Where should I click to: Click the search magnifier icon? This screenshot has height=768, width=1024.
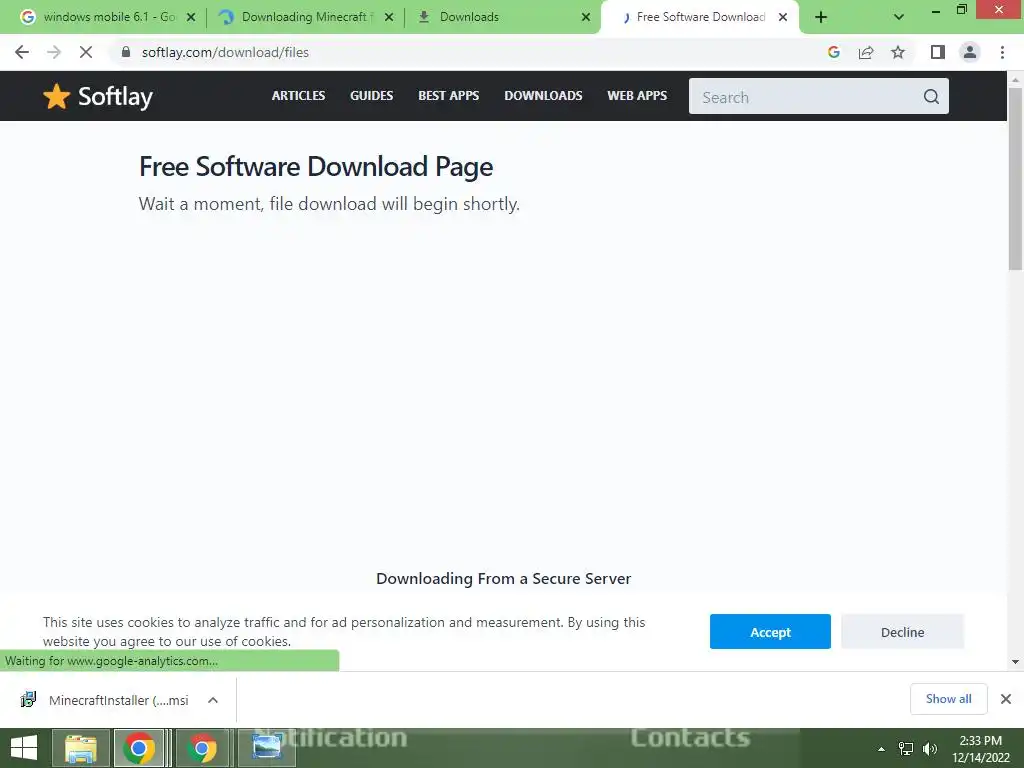point(931,97)
